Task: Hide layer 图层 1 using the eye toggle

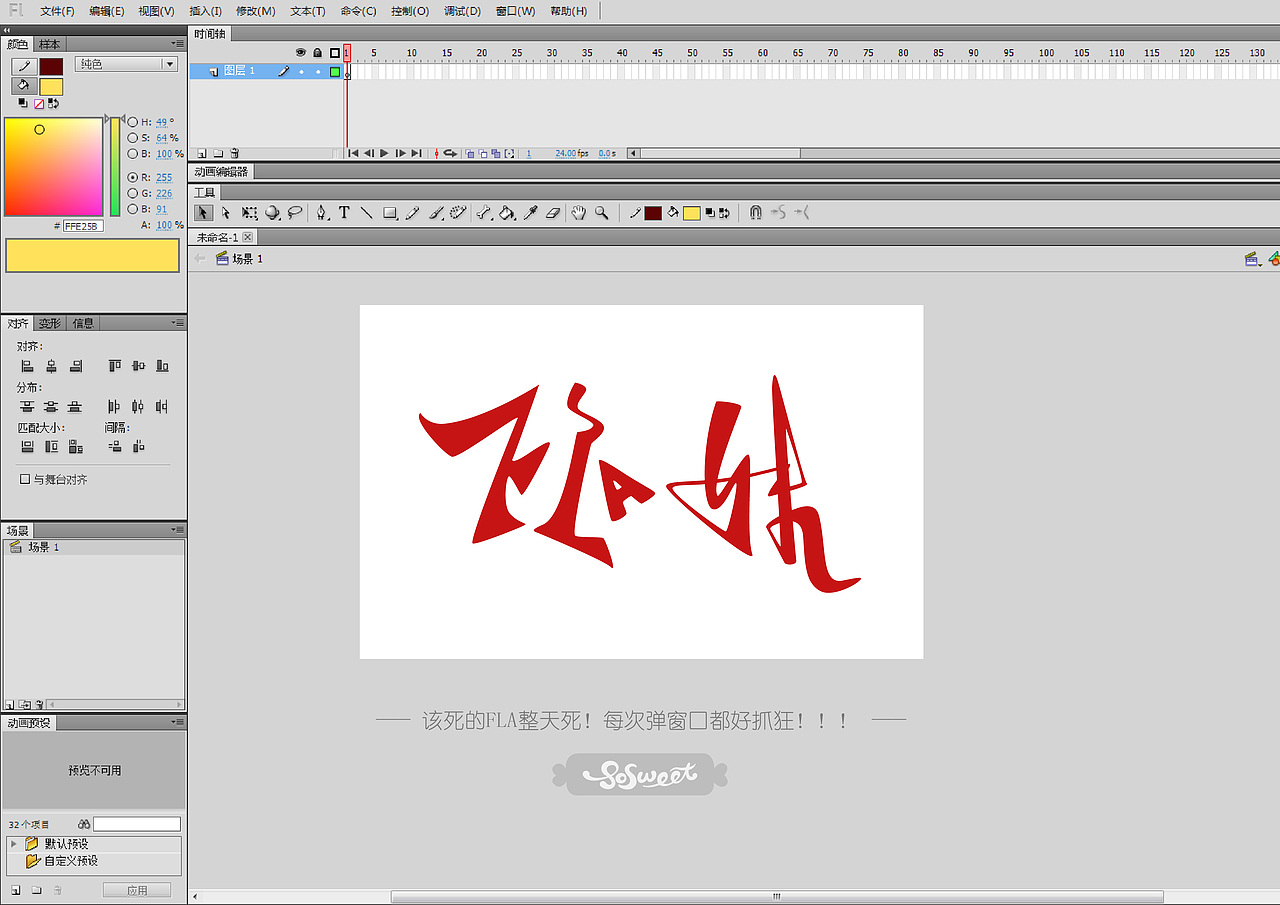Action: [x=300, y=71]
